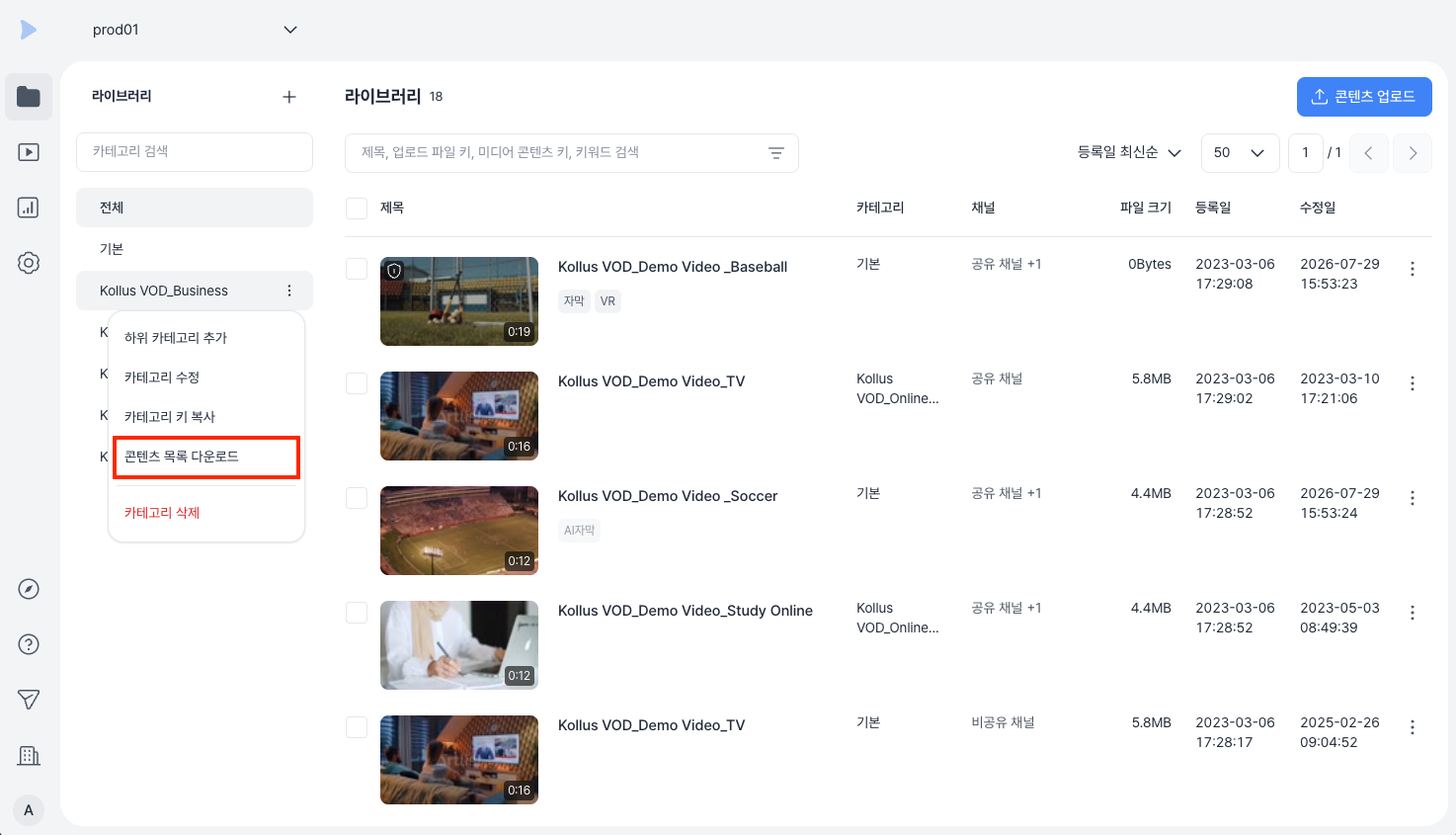Open the video player sidebar icon
Viewport: 1456px width, 835px height.
pyautogui.click(x=29, y=152)
